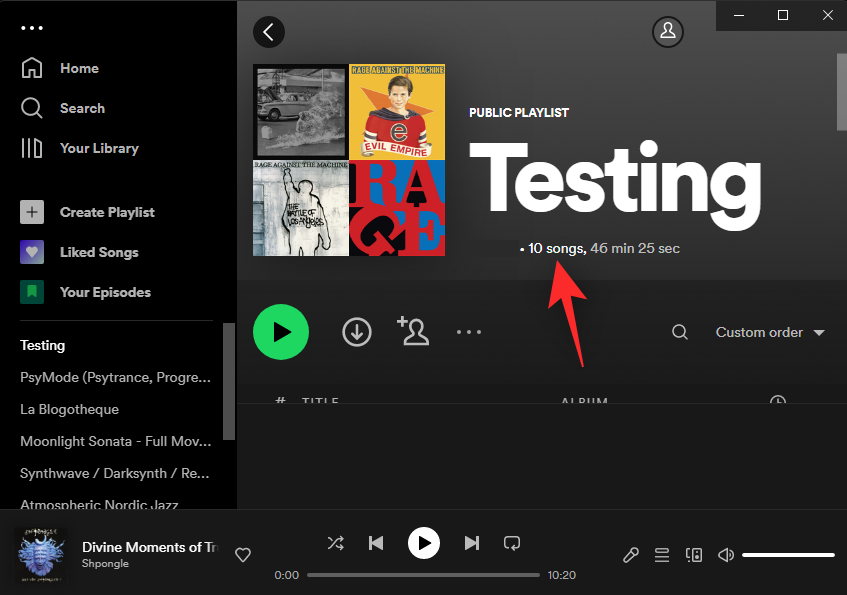This screenshot has height=595, width=847.
Task: Click the Shpongle album art thumbnail
Action: 41,555
